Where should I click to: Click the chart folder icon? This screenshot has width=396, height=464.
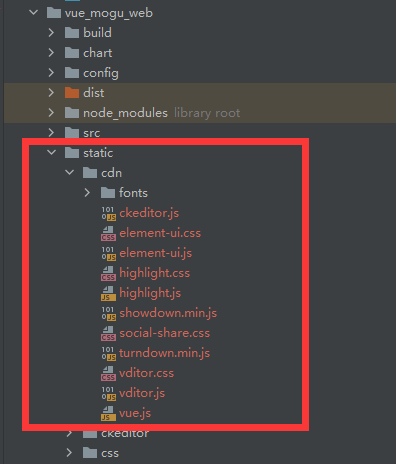pos(72,53)
